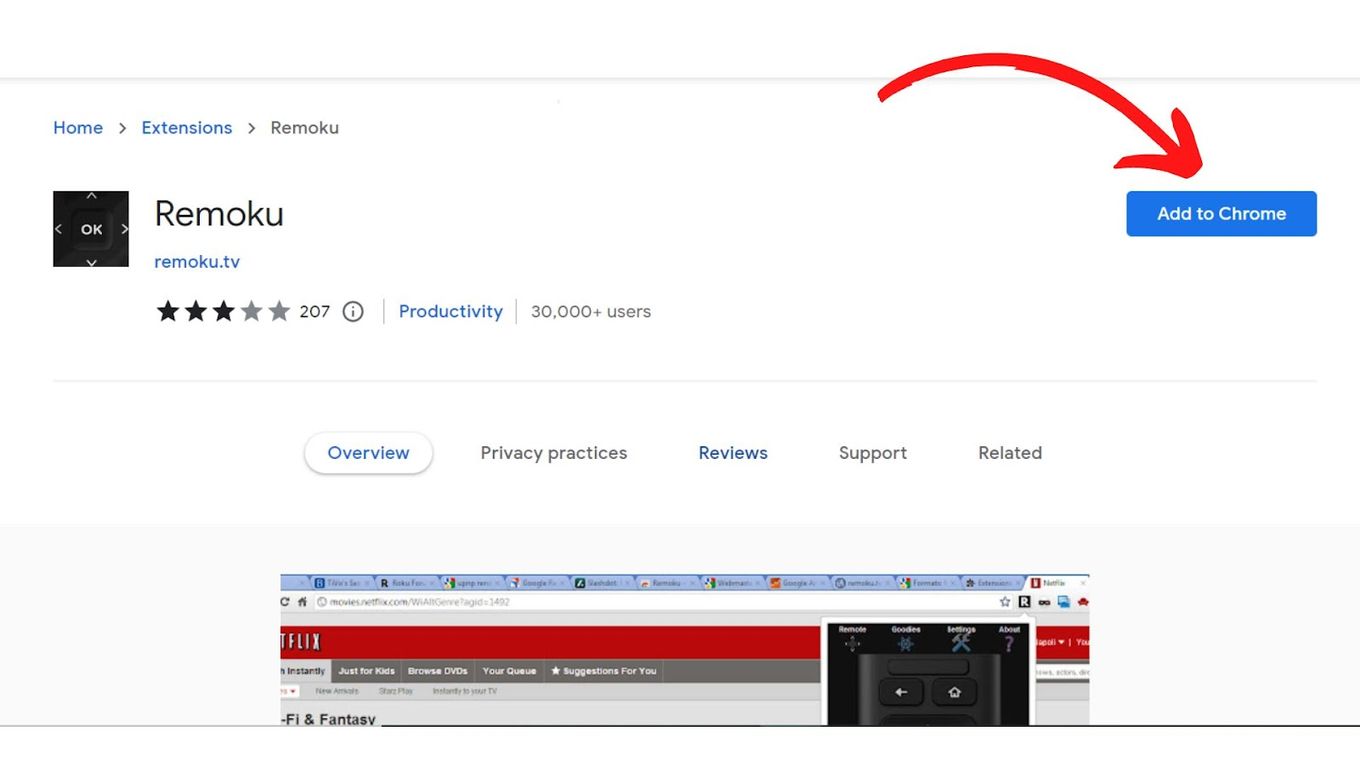Click the Remoku breadcrumb text
The height and width of the screenshot is (765, 1360).
(305, 128)
